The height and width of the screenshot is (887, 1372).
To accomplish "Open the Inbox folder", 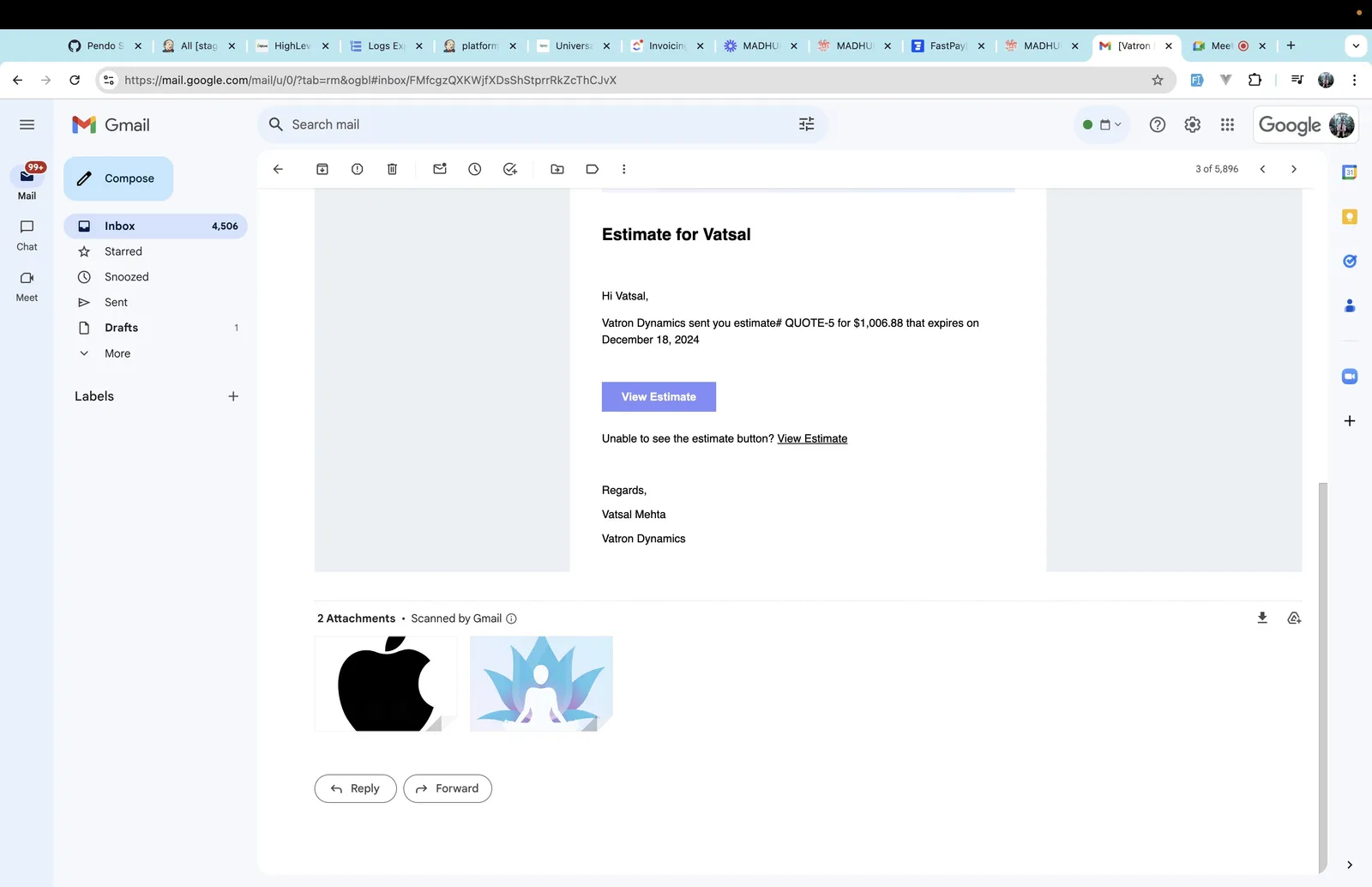I will tap(155, 226).
